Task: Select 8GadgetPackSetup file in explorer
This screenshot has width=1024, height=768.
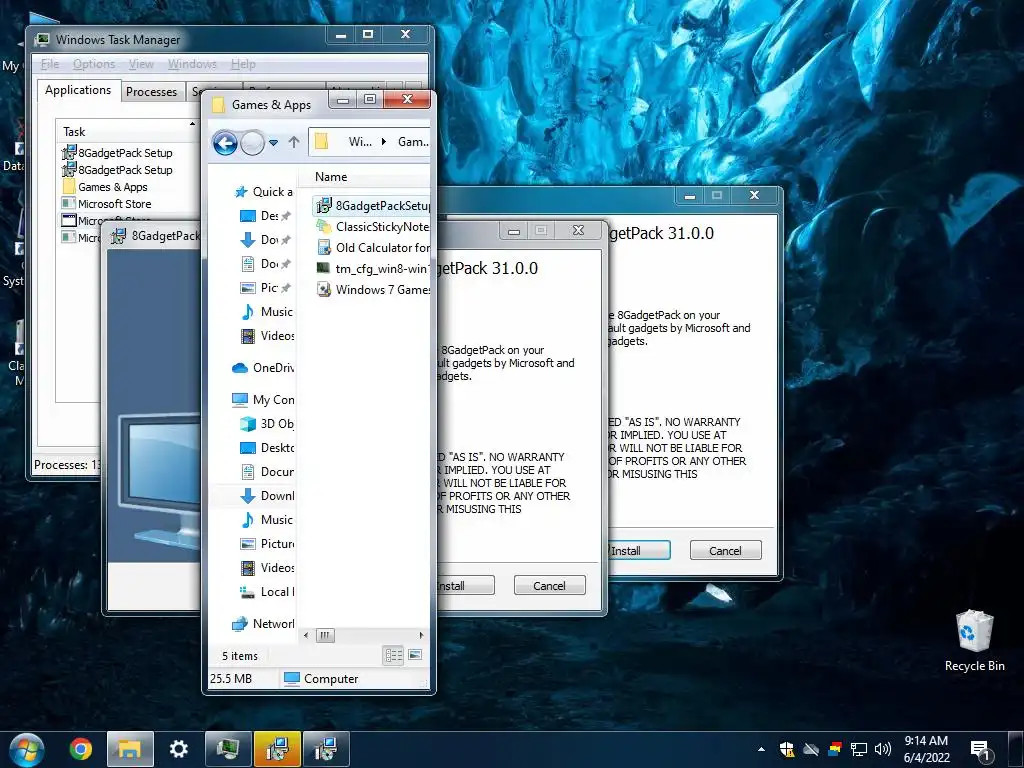Action: point(372,206)
